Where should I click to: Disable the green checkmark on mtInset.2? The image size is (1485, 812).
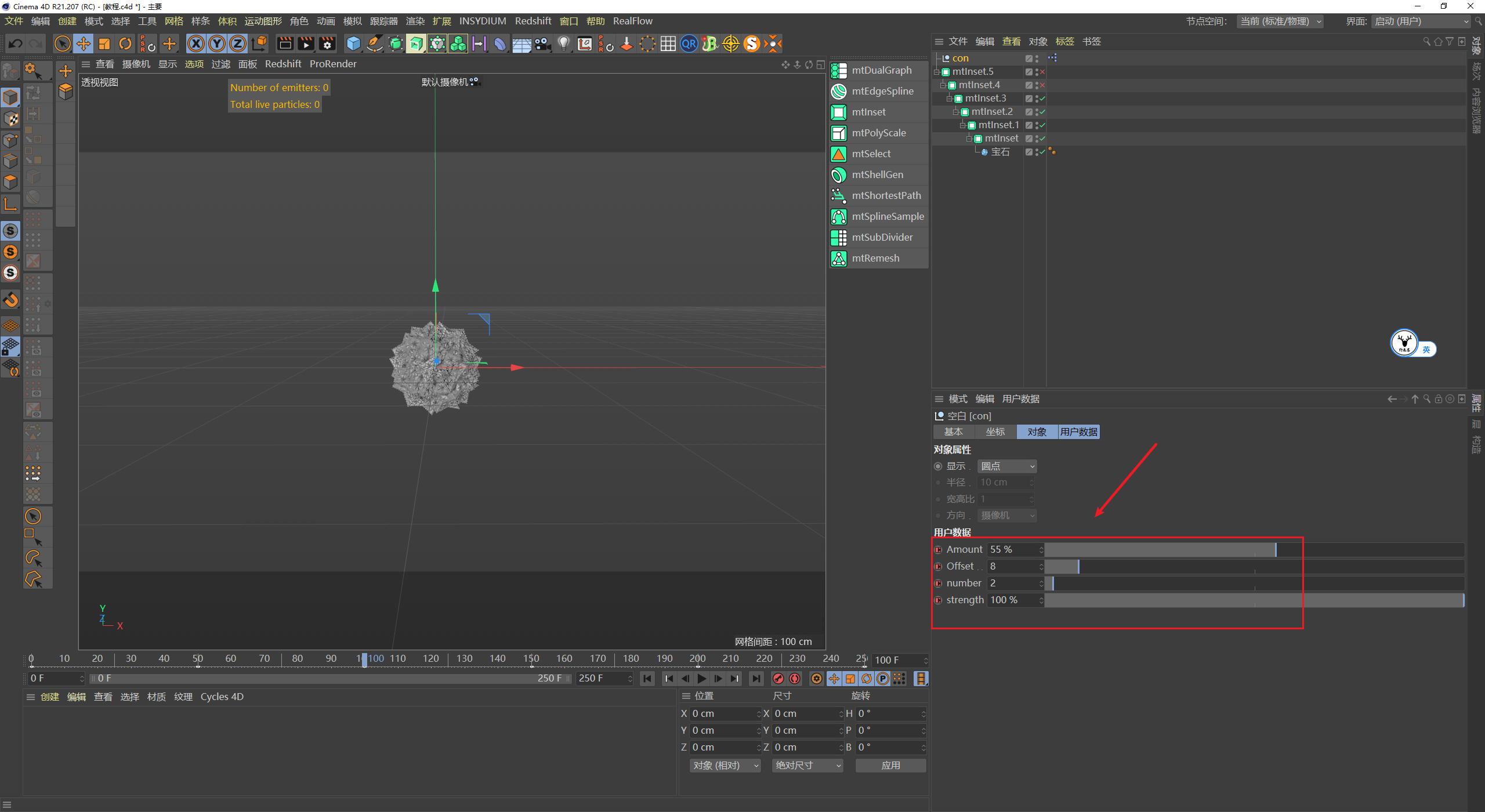pos(1042,111)
